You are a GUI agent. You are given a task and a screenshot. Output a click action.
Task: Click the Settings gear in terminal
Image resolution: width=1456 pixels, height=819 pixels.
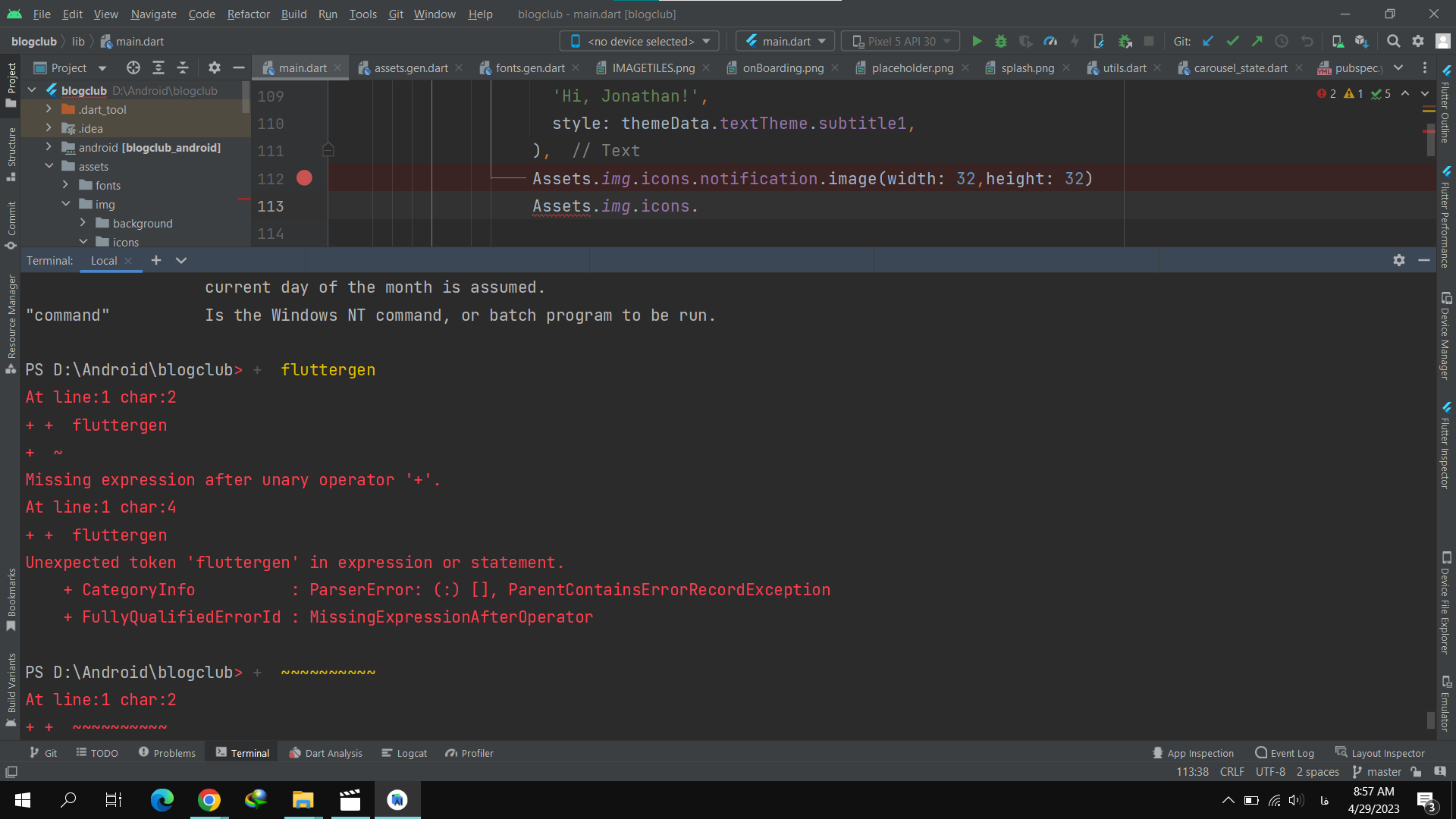(1399, 261)
